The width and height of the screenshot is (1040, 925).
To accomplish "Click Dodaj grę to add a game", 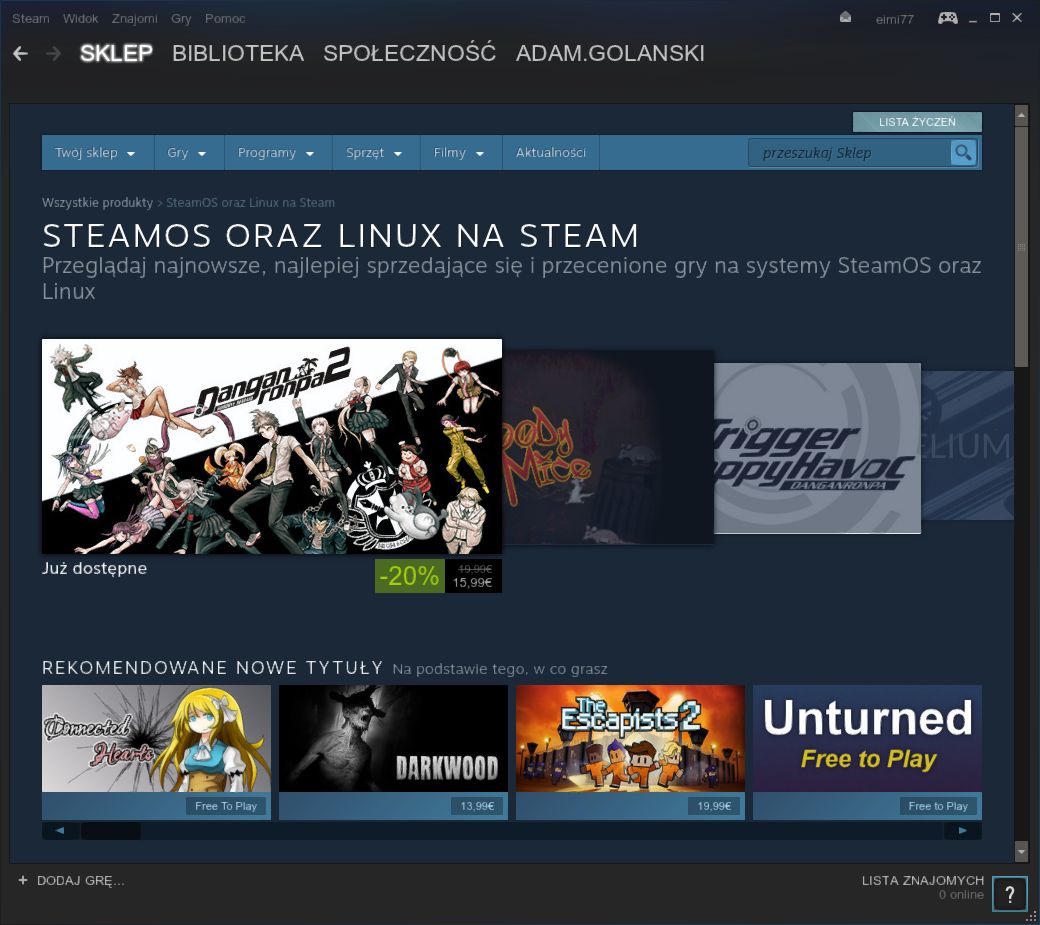I will point(80,881).
